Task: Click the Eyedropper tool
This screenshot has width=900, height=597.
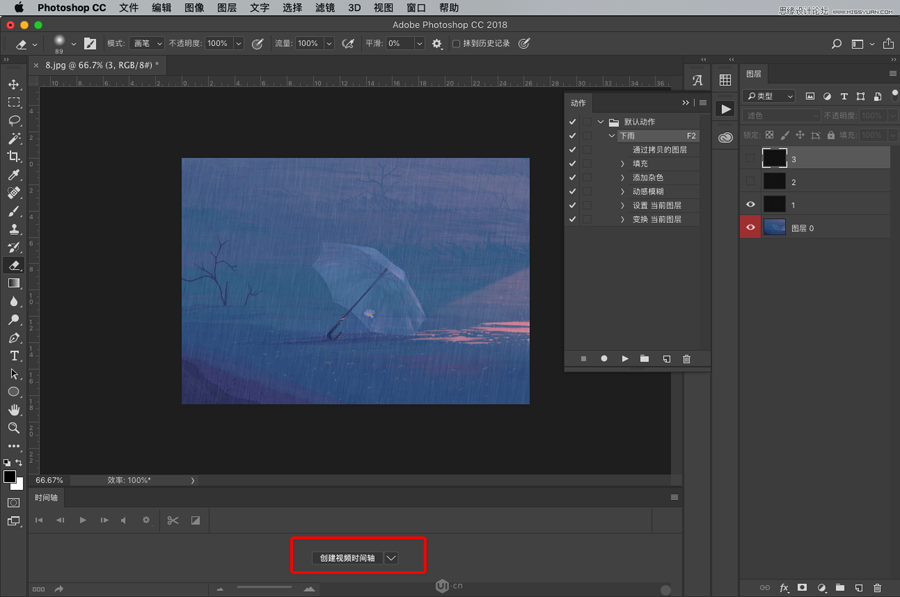Action: 14,175
